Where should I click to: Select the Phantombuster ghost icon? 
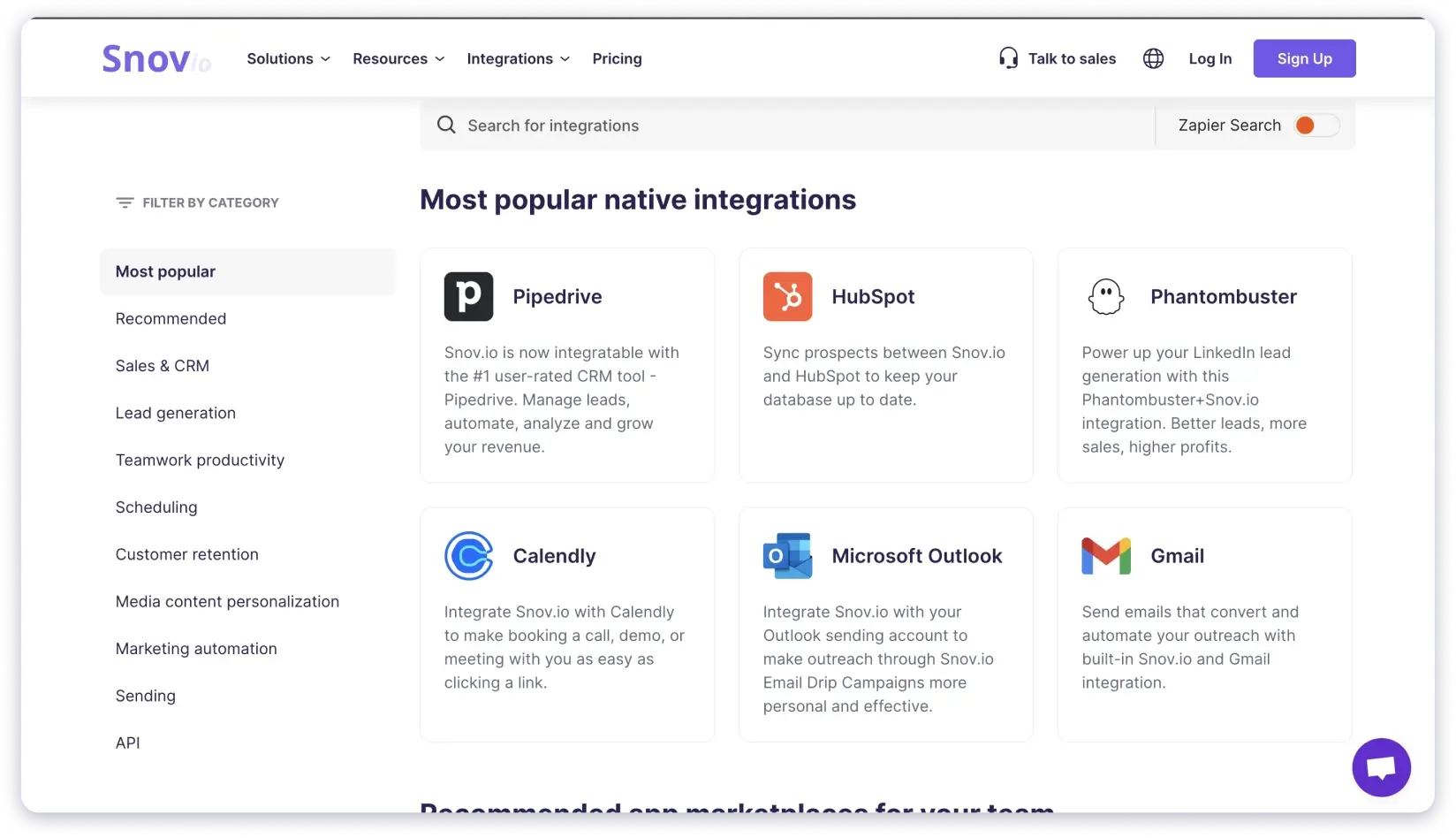(1106, 296)
